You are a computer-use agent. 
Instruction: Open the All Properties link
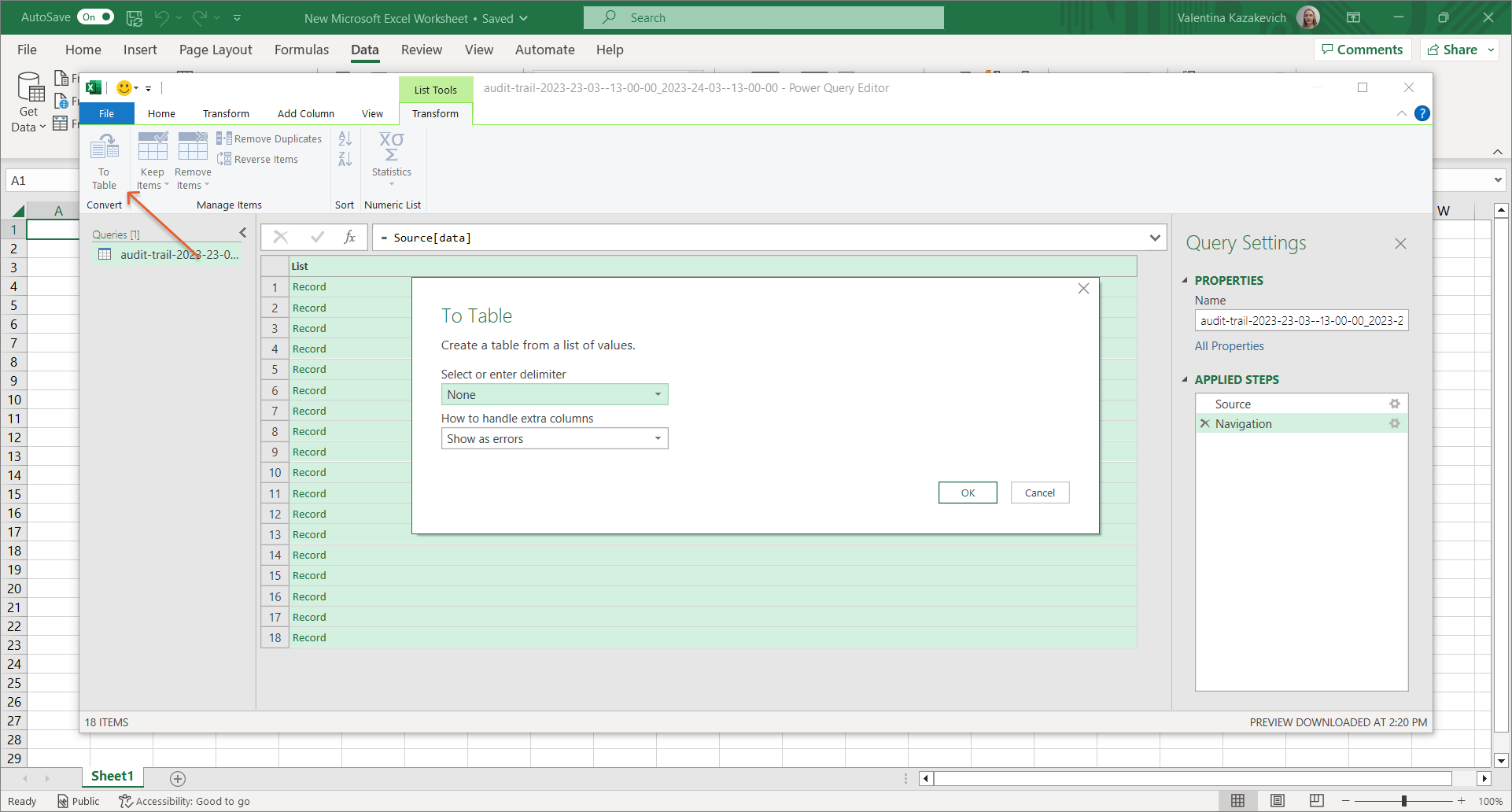1229,346
